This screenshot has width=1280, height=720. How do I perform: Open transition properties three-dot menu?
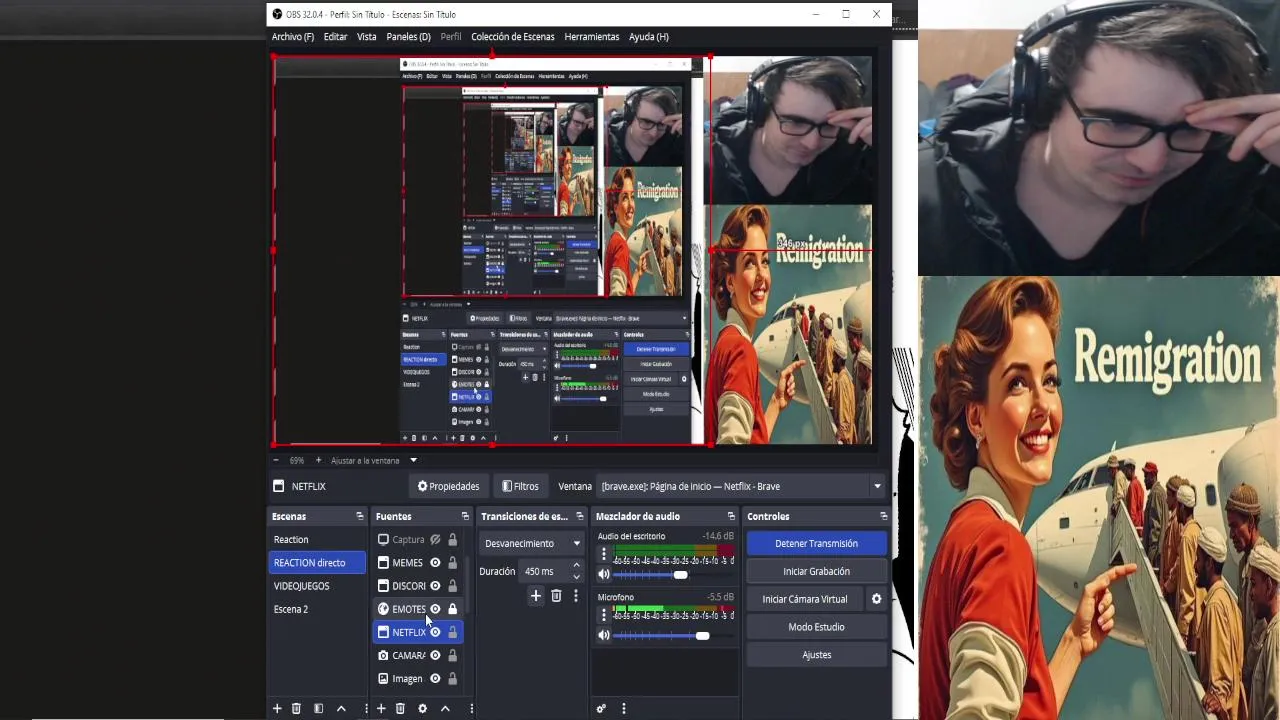[x=575, y=596]
